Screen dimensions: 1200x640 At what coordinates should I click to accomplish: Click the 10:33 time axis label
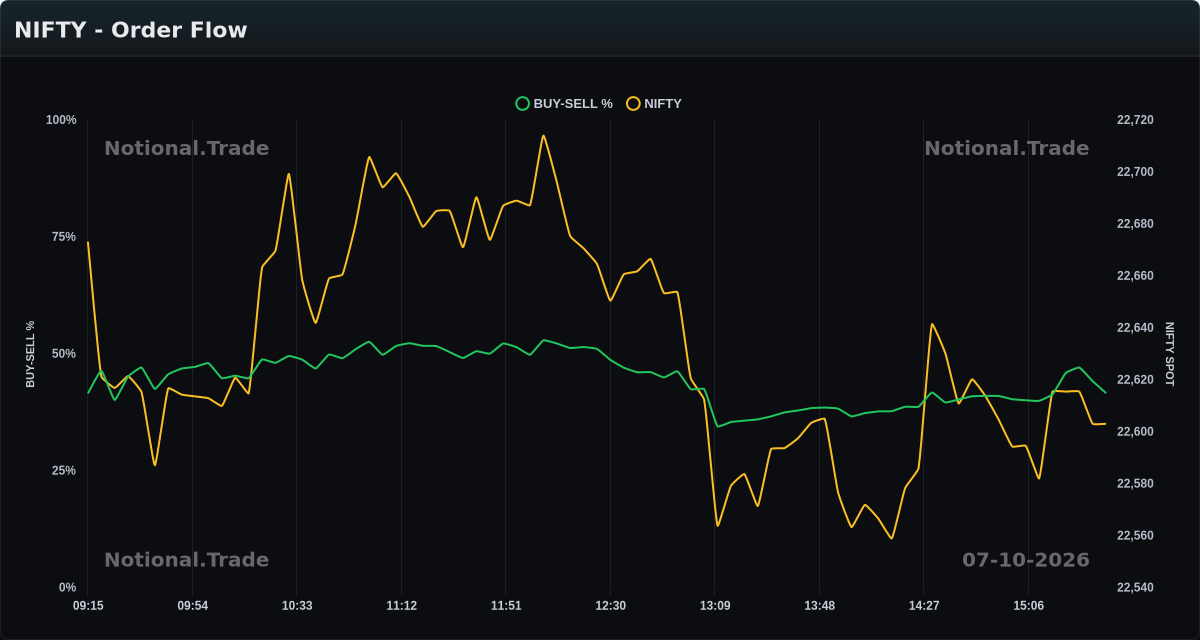pos(297,606)
